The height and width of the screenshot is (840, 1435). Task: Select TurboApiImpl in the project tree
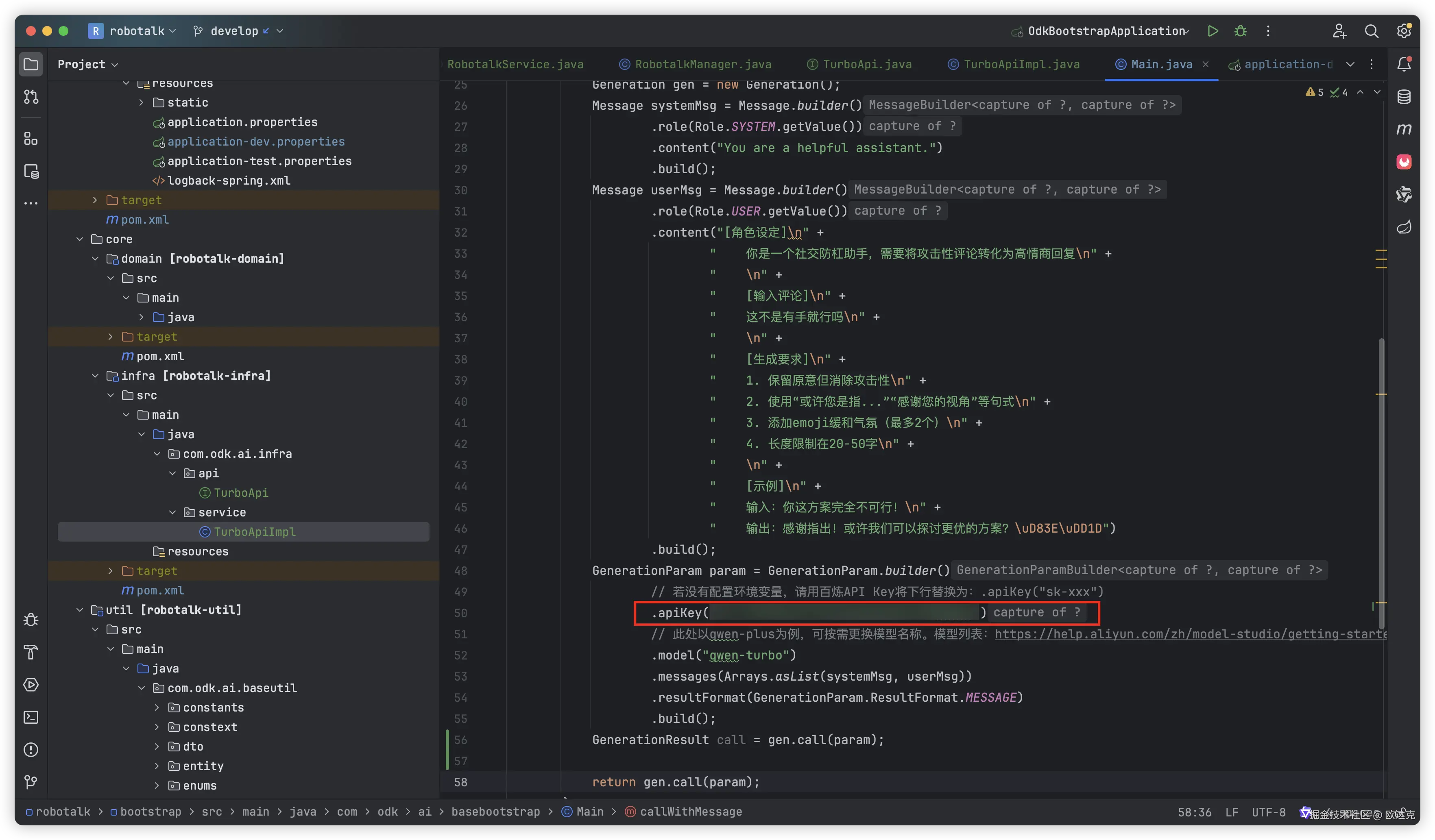[x=254, y=531]
